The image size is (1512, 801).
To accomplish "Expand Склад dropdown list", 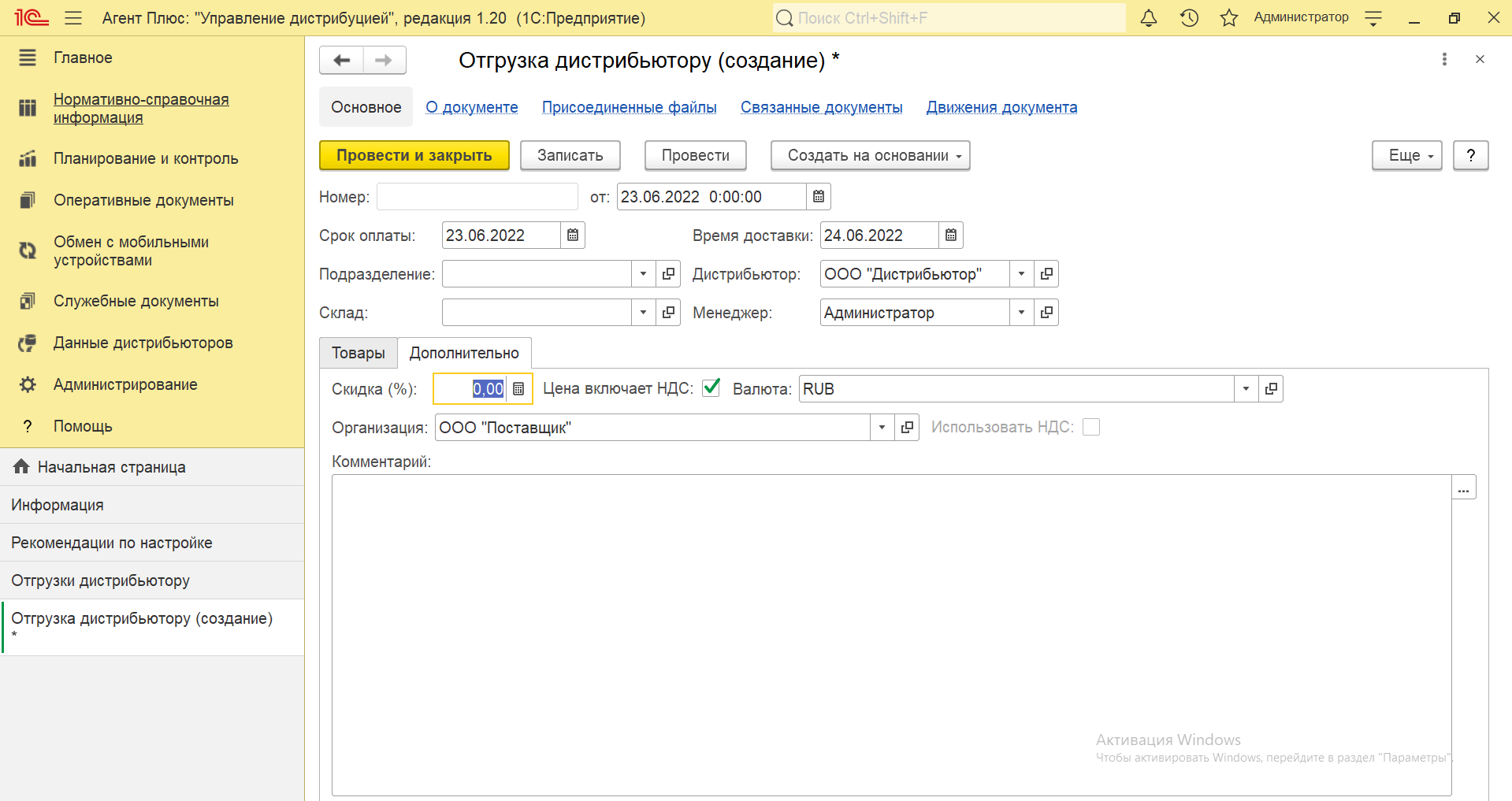I will tap(644, 313).
